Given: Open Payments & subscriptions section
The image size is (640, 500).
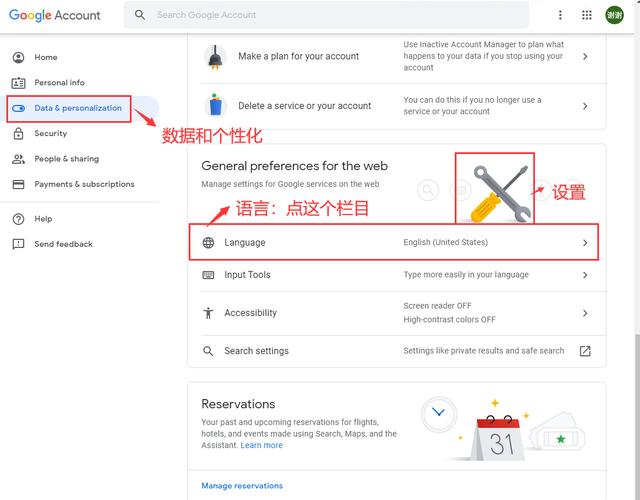Looking at the screenshot, I should point(84,184).
